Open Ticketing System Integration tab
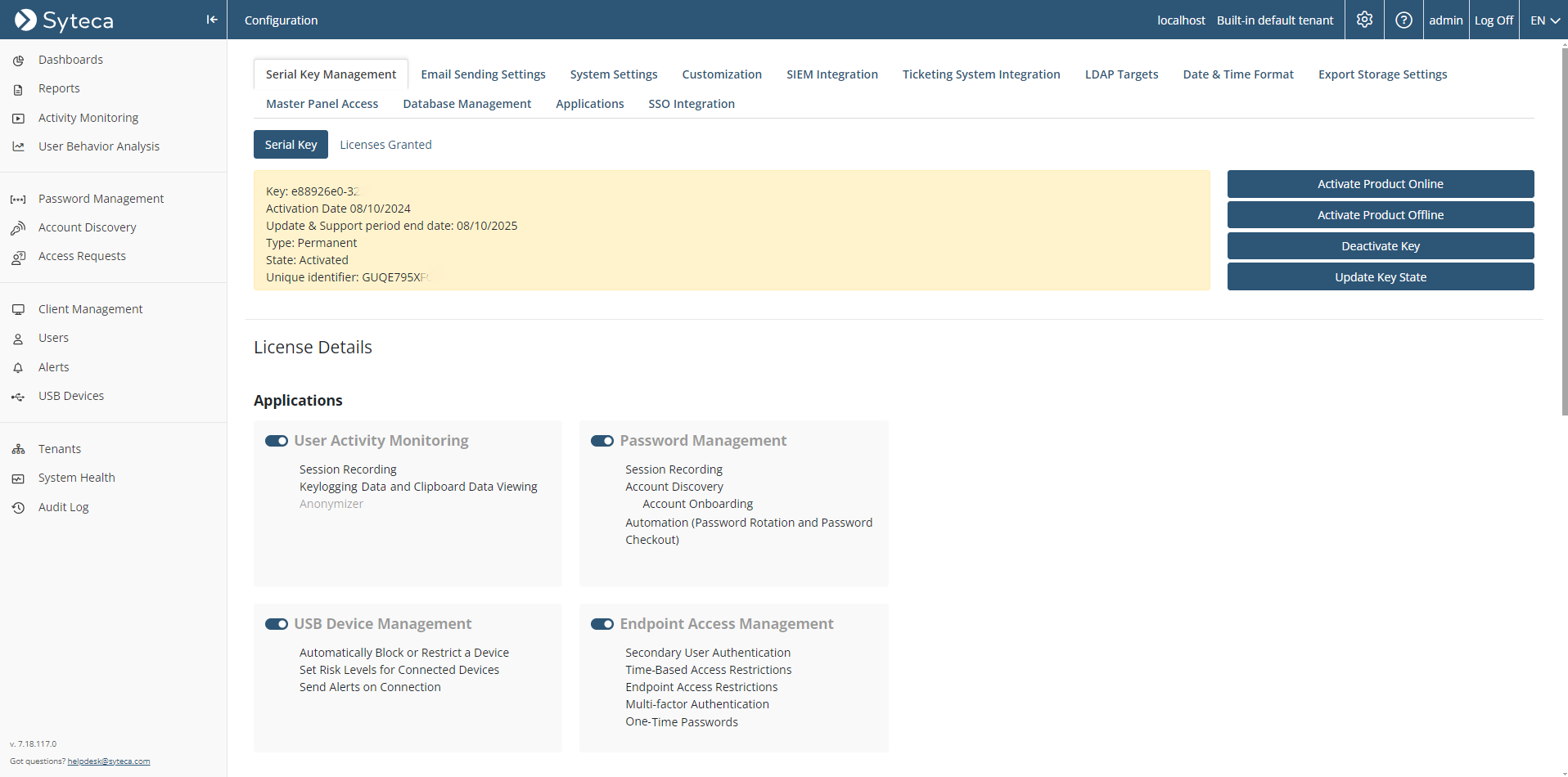Image resolution: width=1568 pixels, height=777 pixels. pyautogui.click(x=981, y=74)
